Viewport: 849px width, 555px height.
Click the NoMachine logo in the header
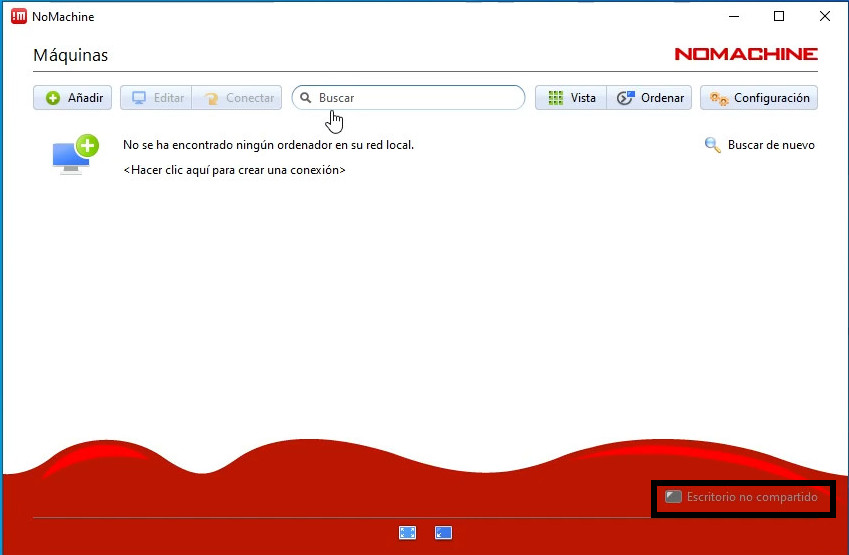[x=746, y=54]
